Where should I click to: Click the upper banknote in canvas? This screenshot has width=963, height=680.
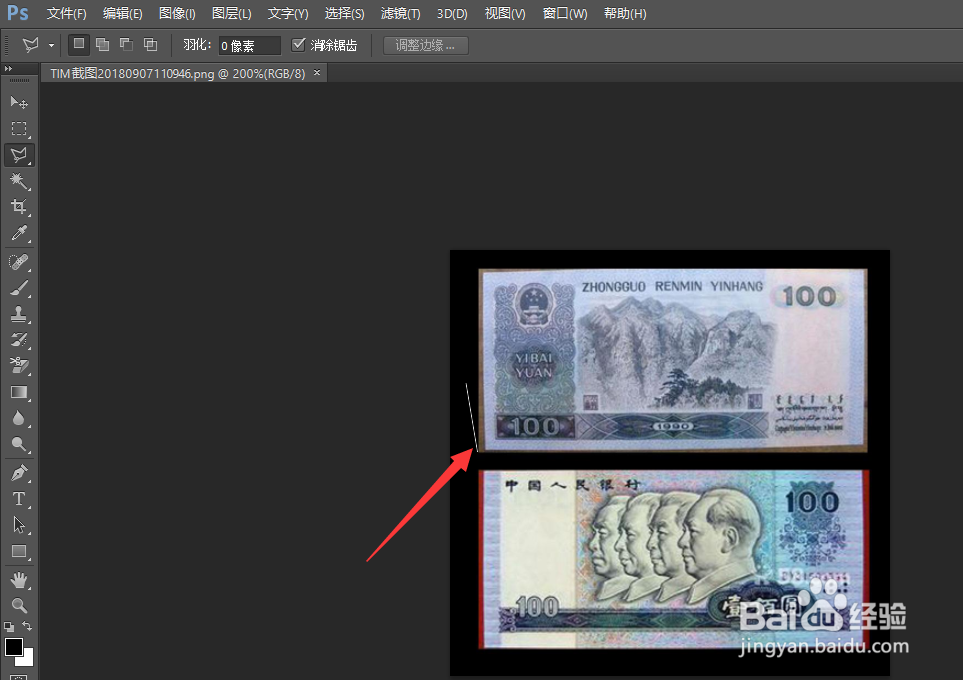pos(673,360)
